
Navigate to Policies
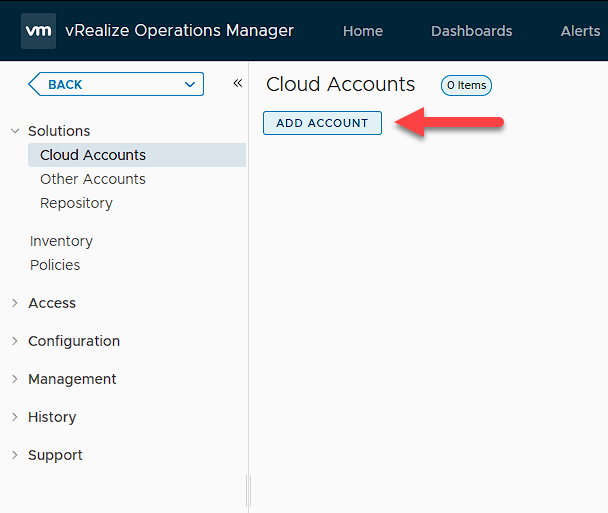click(x=55, y=265)
